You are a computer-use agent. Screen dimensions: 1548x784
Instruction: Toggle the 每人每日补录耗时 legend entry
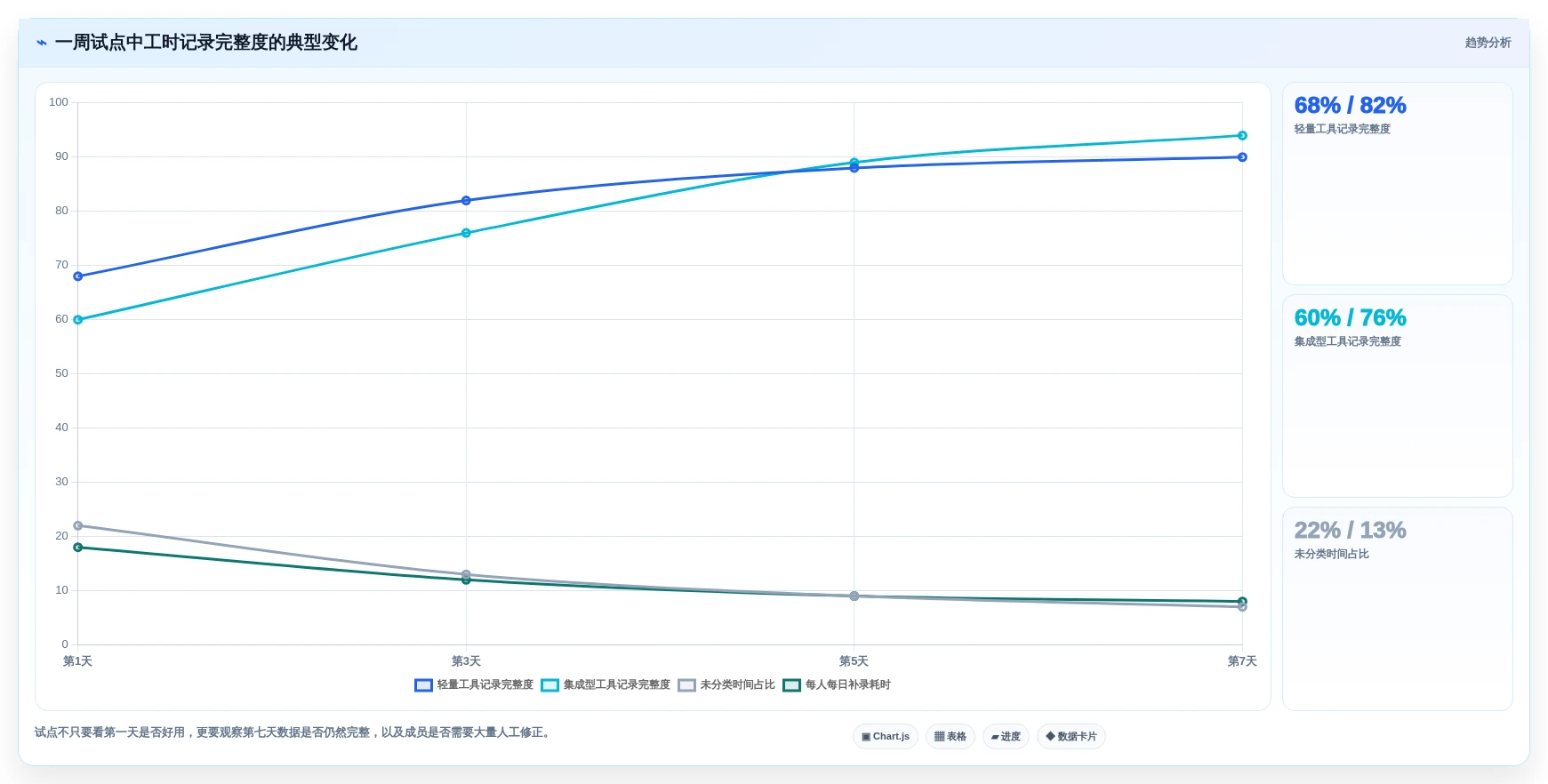[x=837, y=684]
